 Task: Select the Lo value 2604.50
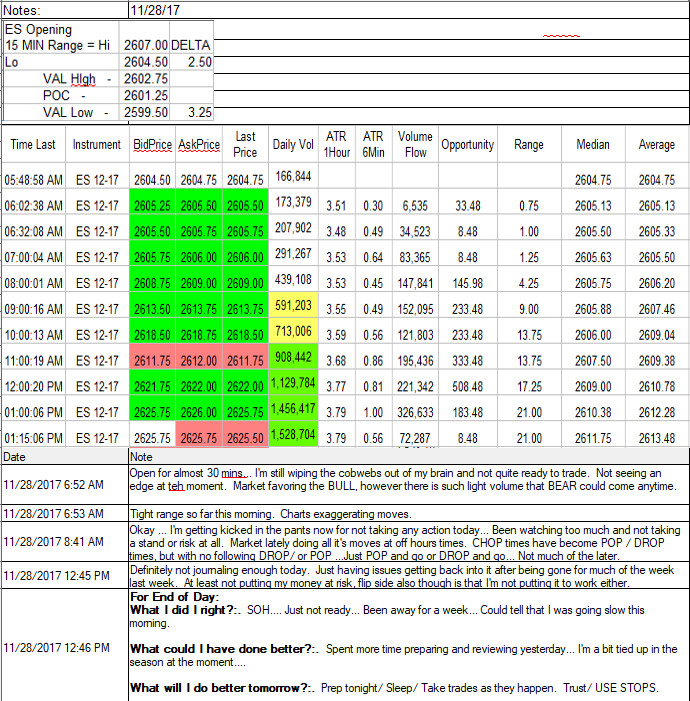[x=144, y=62]
